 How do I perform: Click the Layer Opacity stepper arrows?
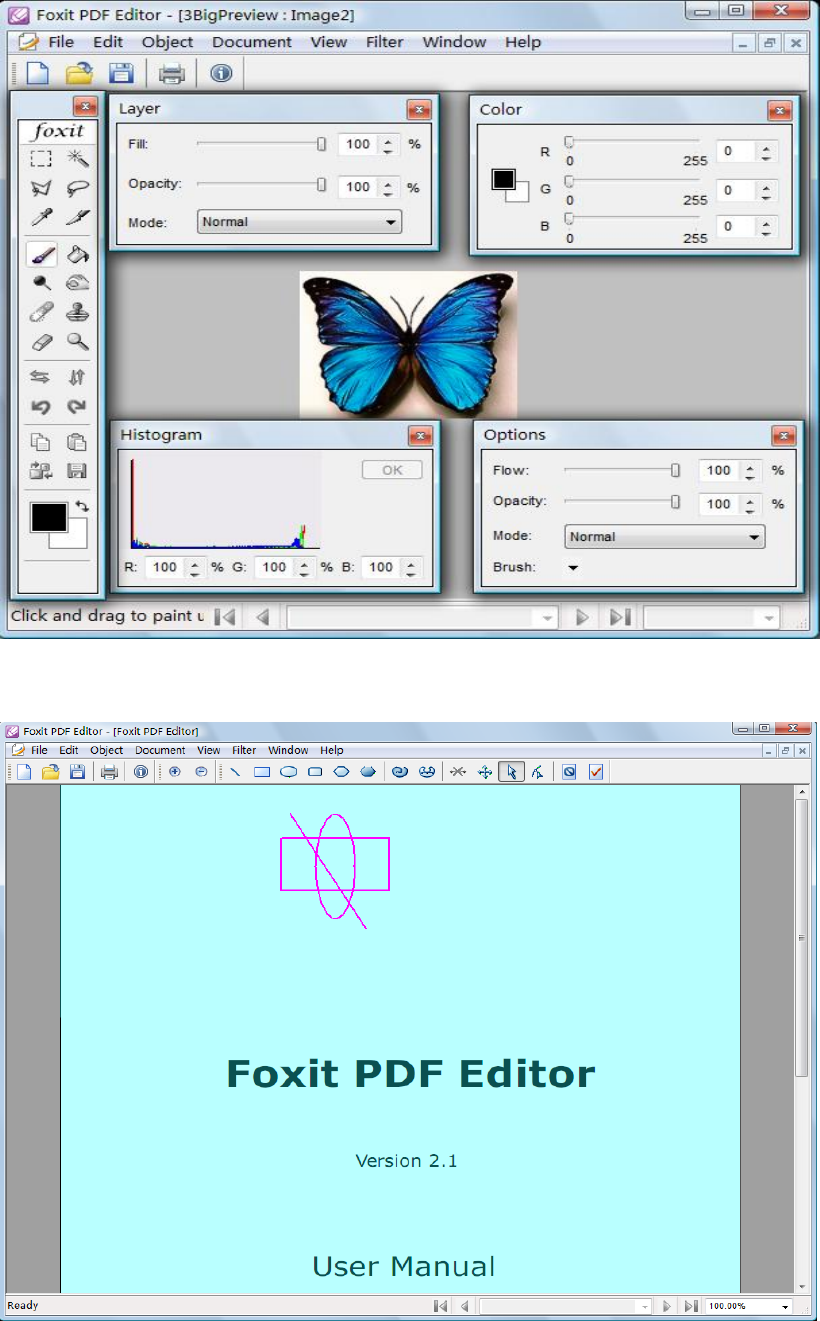390,187
